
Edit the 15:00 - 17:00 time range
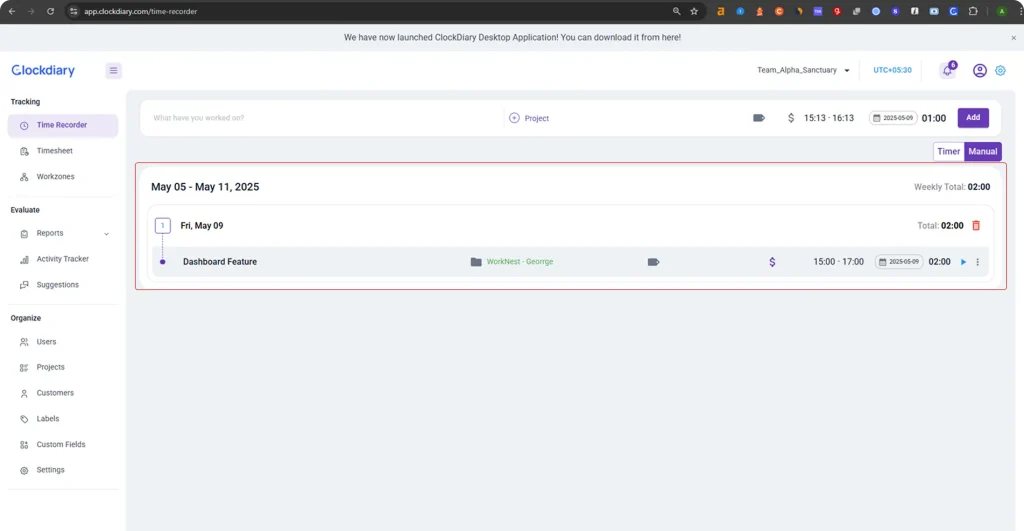839,262
